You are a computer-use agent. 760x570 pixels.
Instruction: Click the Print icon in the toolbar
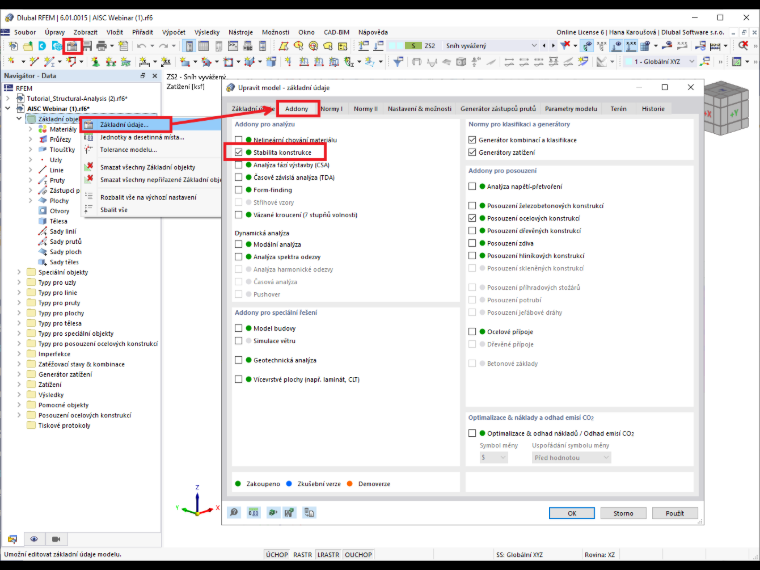[101, 46]
